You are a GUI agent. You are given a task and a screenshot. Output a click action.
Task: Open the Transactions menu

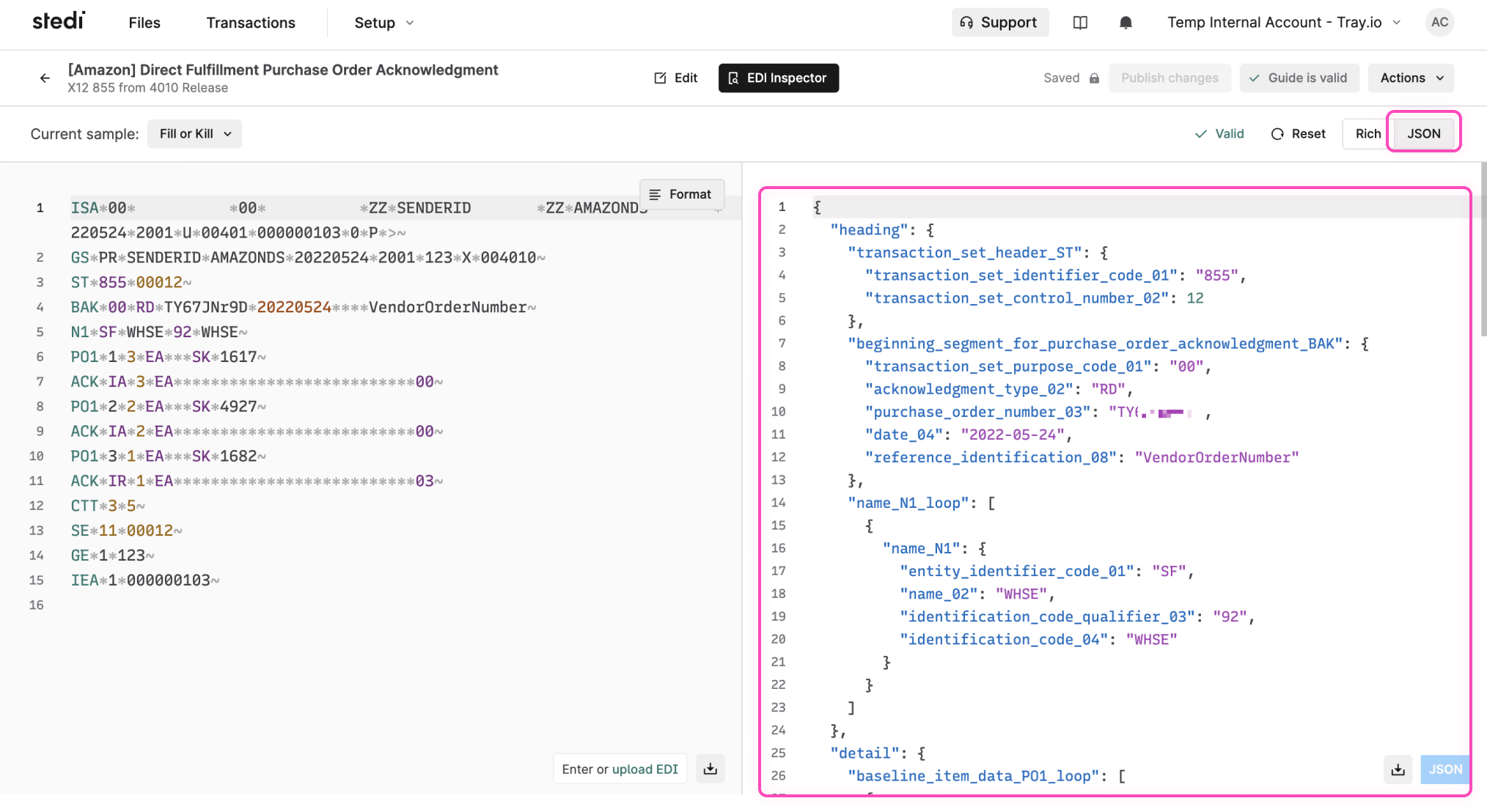250,23
